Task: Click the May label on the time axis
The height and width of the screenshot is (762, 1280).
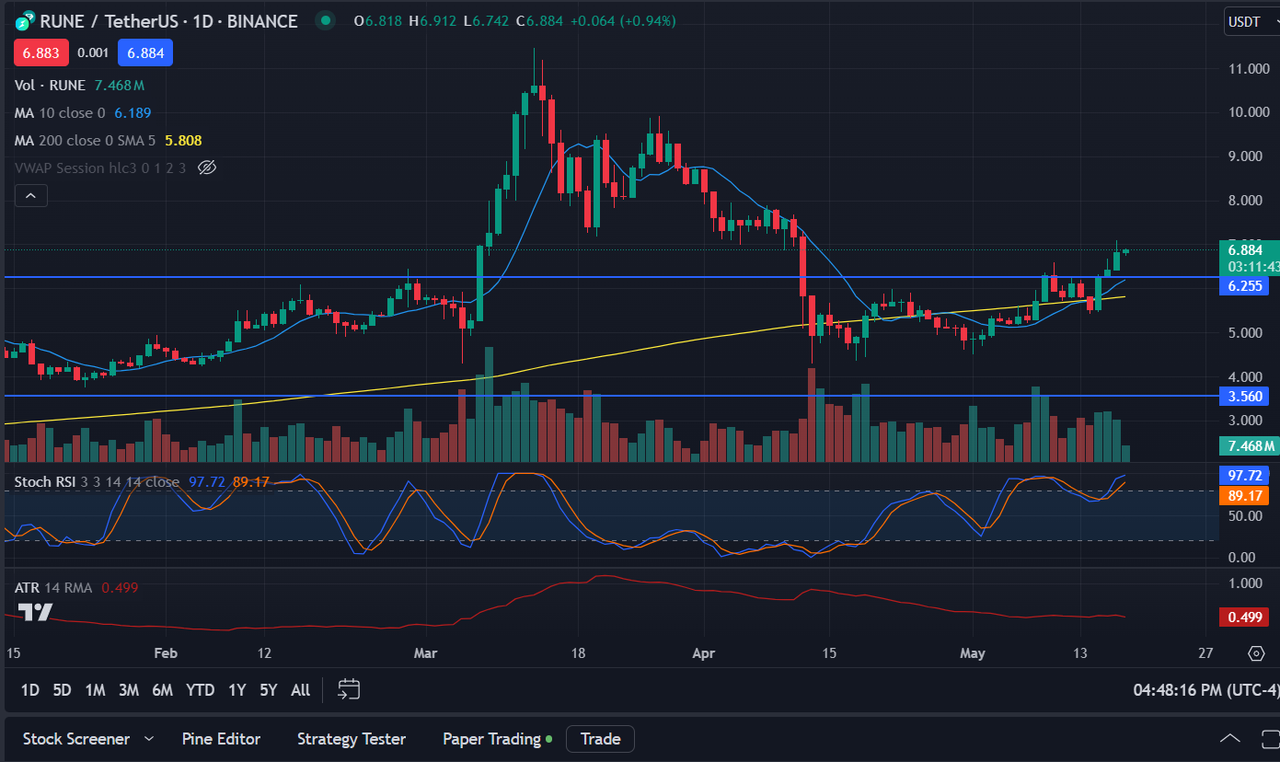Action: (972, 654)
